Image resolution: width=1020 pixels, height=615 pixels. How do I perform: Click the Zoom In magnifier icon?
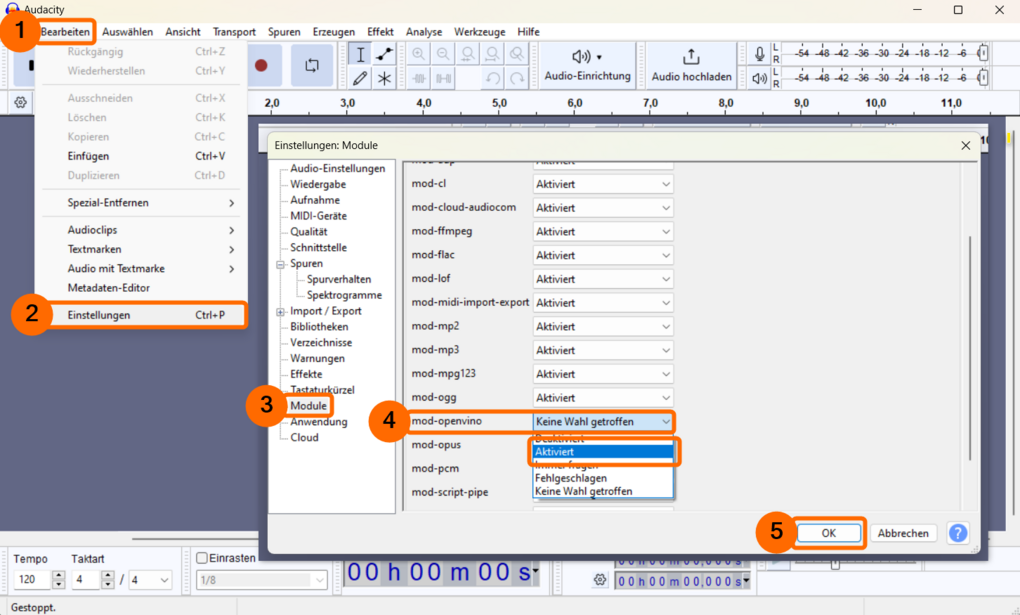click(x=418, y=54)
